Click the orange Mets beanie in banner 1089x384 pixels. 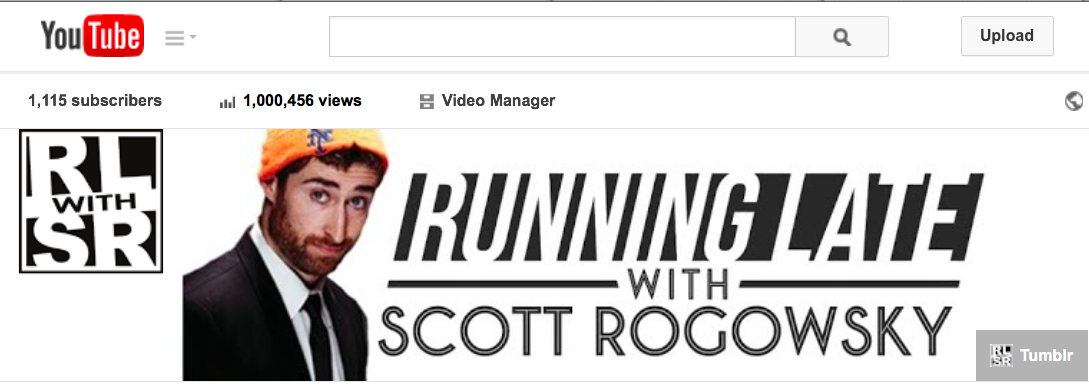pos(322,151)
